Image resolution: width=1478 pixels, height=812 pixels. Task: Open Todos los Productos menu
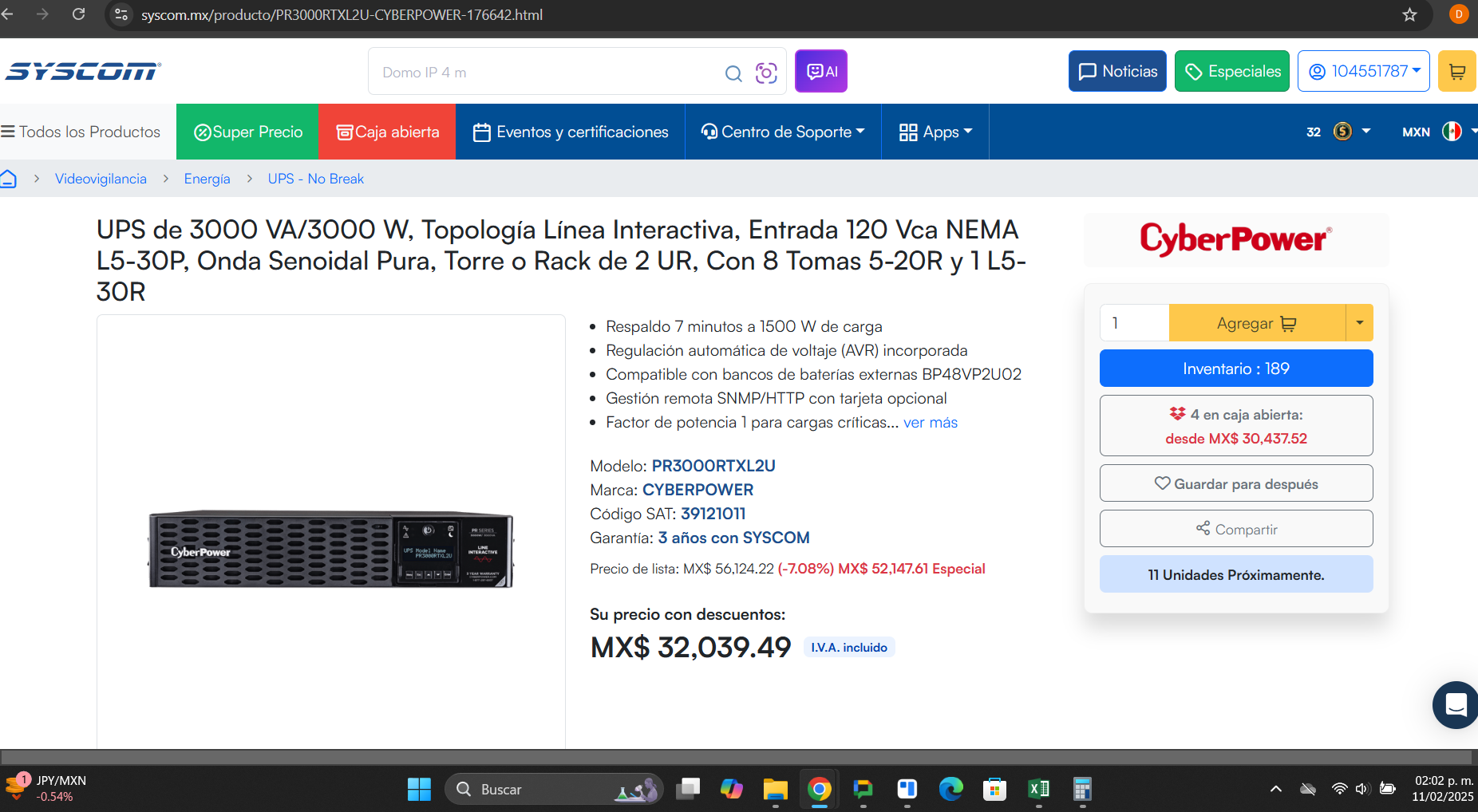tap(81, 132)
